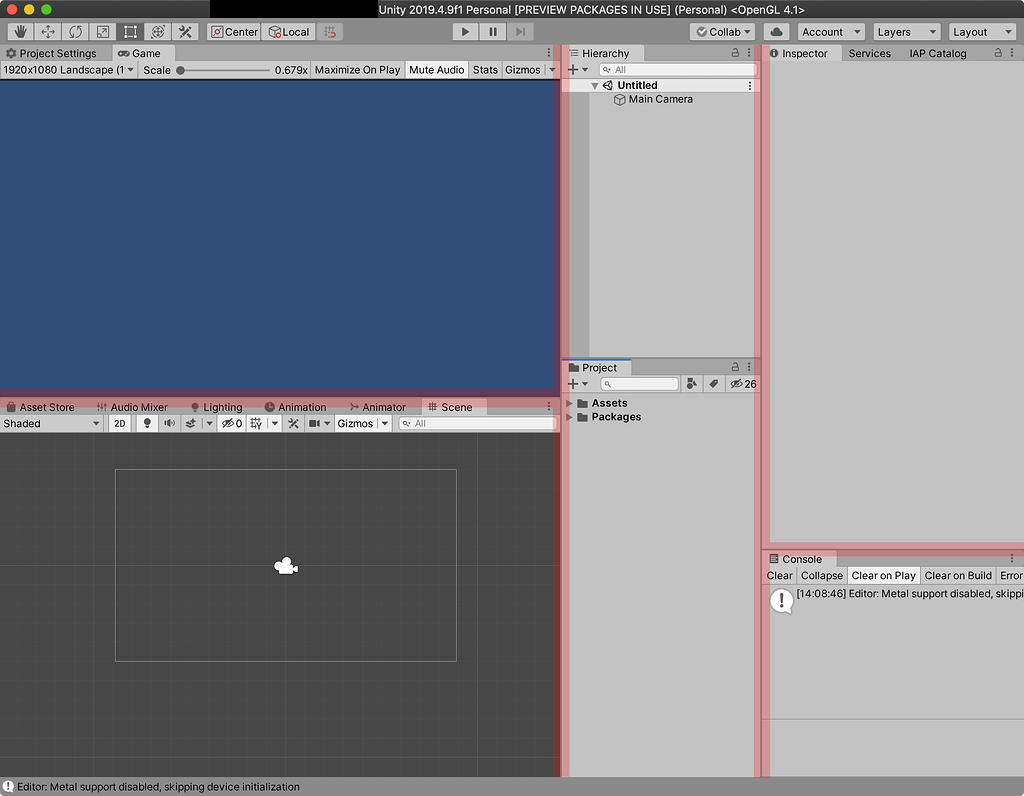Select the Hand tool in the toolbar

click(20, 31)
